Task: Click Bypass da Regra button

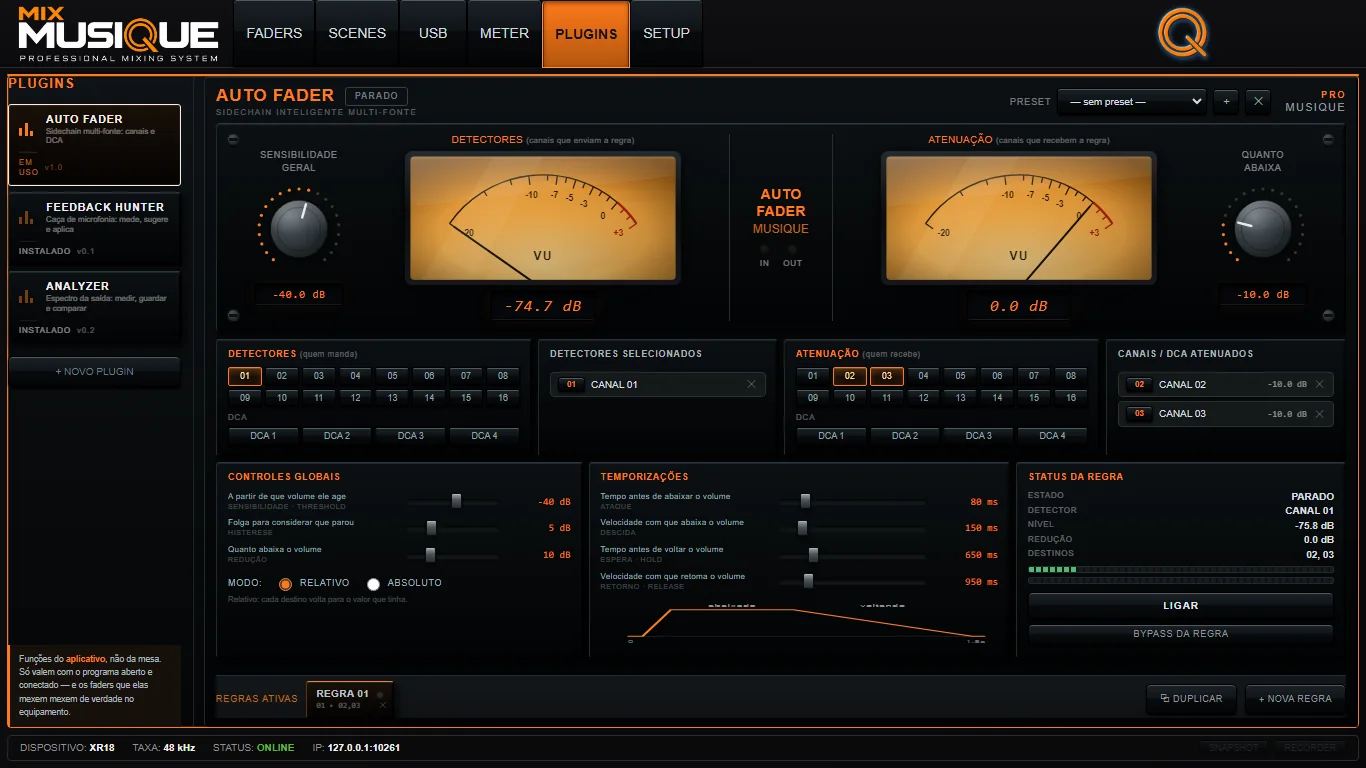Action: [x=1181, y=634]
